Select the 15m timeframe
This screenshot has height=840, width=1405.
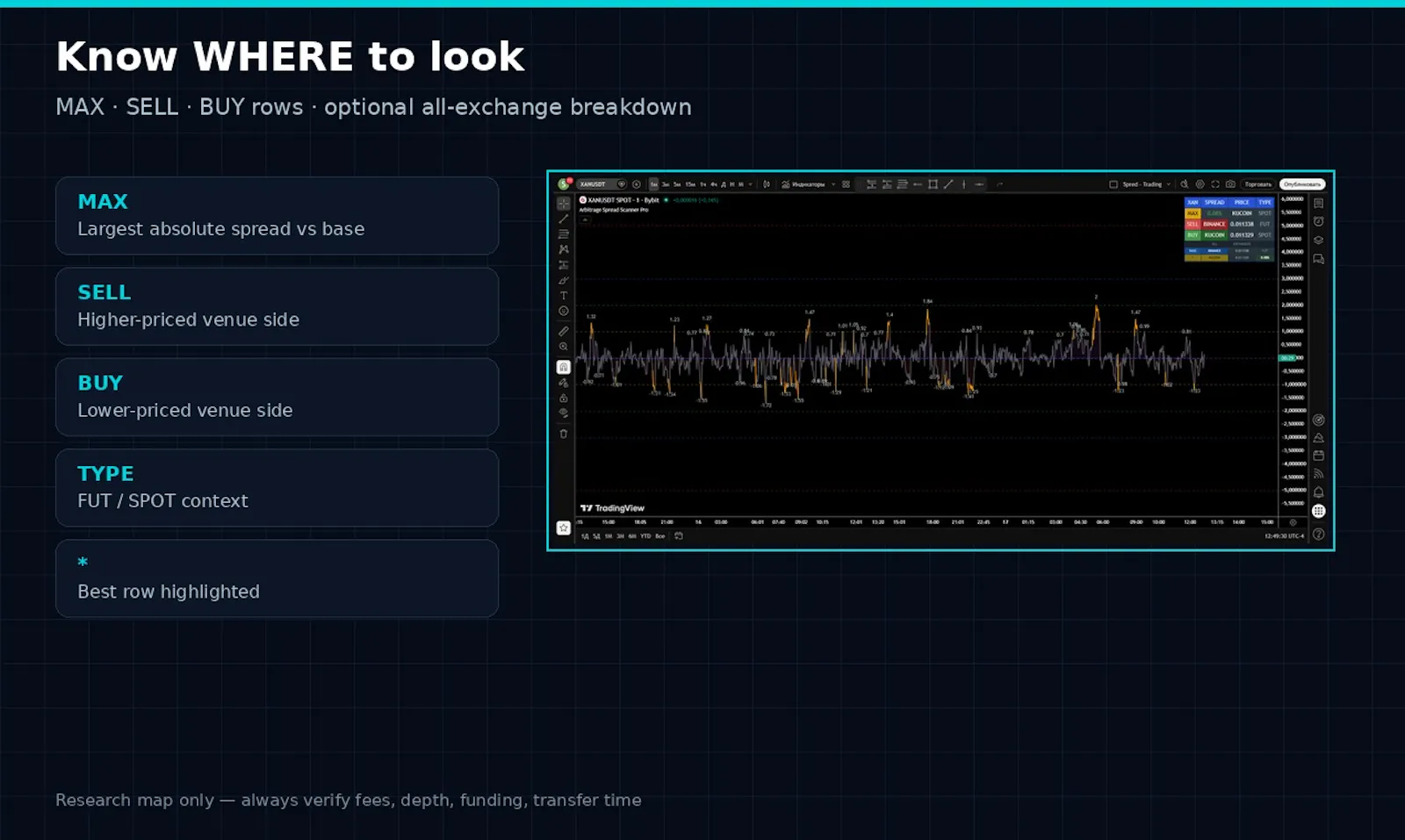[x=690, y=184]
